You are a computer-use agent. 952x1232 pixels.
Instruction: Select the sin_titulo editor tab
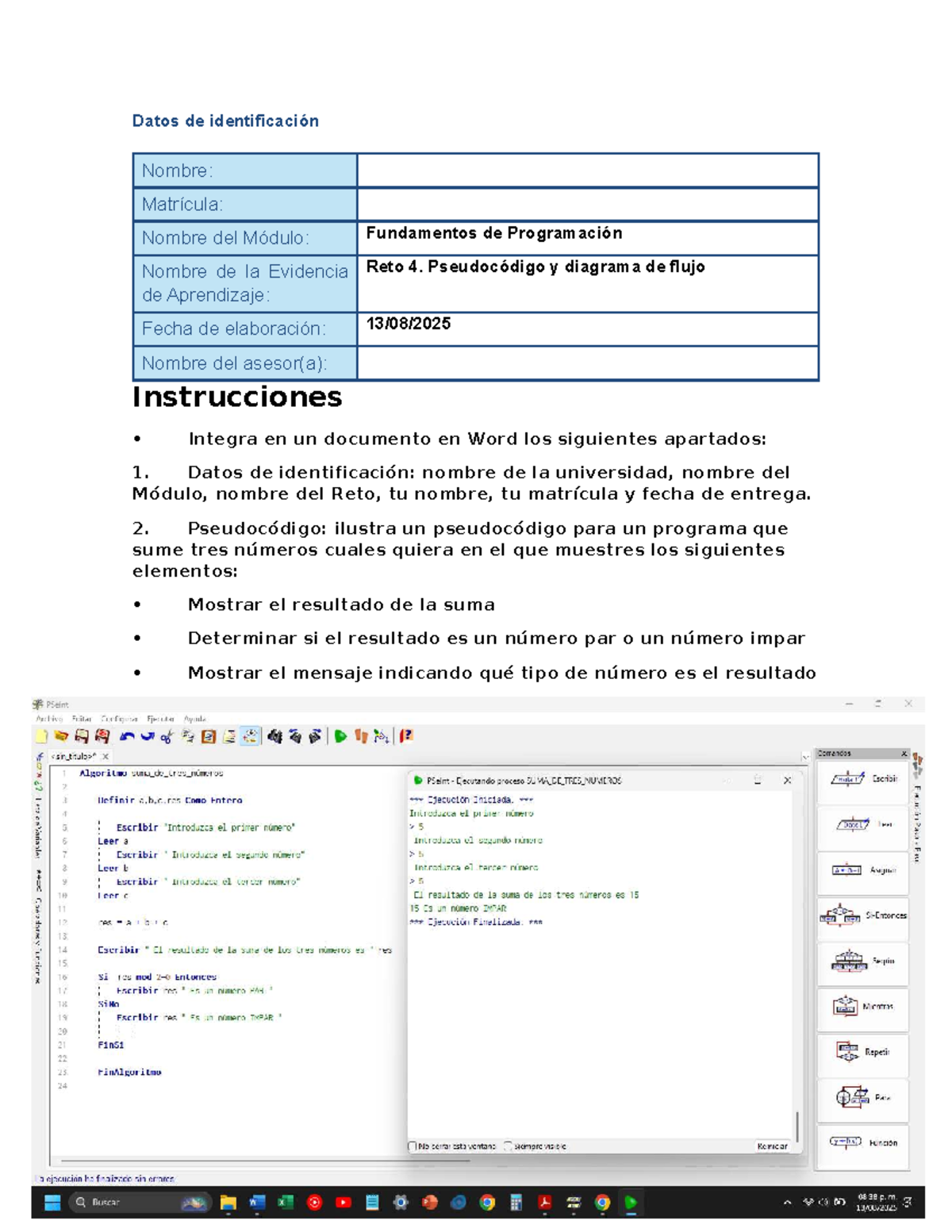(73, 758)
